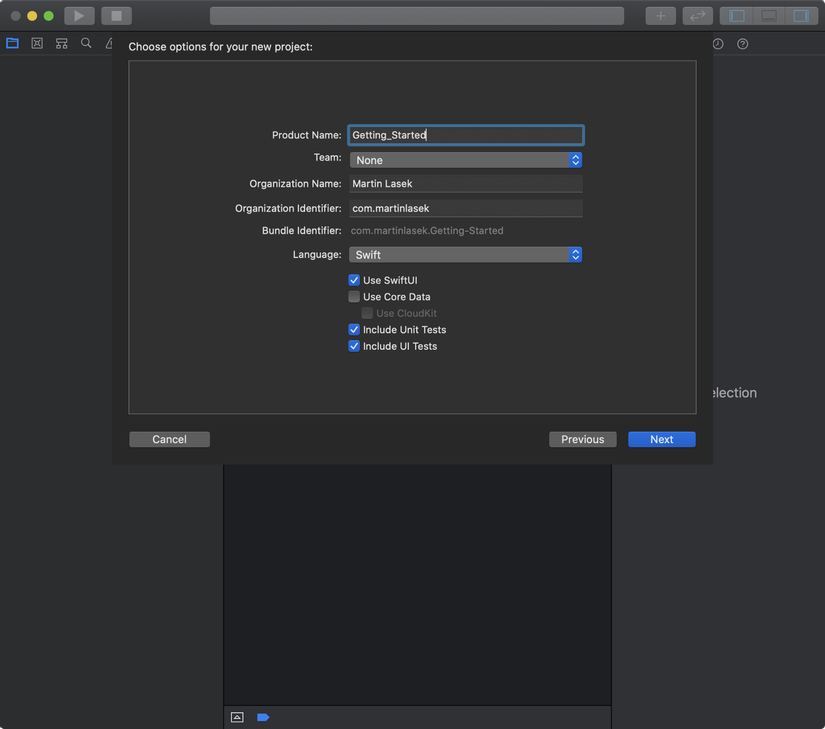Click the Next button
825x729 pixels.
pyautogui.click(x=661, y=439)
